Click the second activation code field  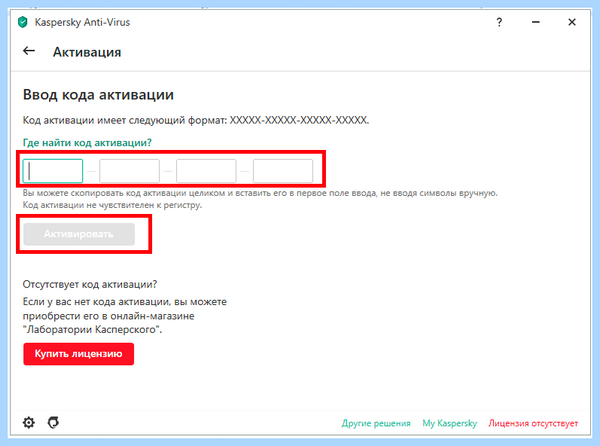(x=129, y=171)
